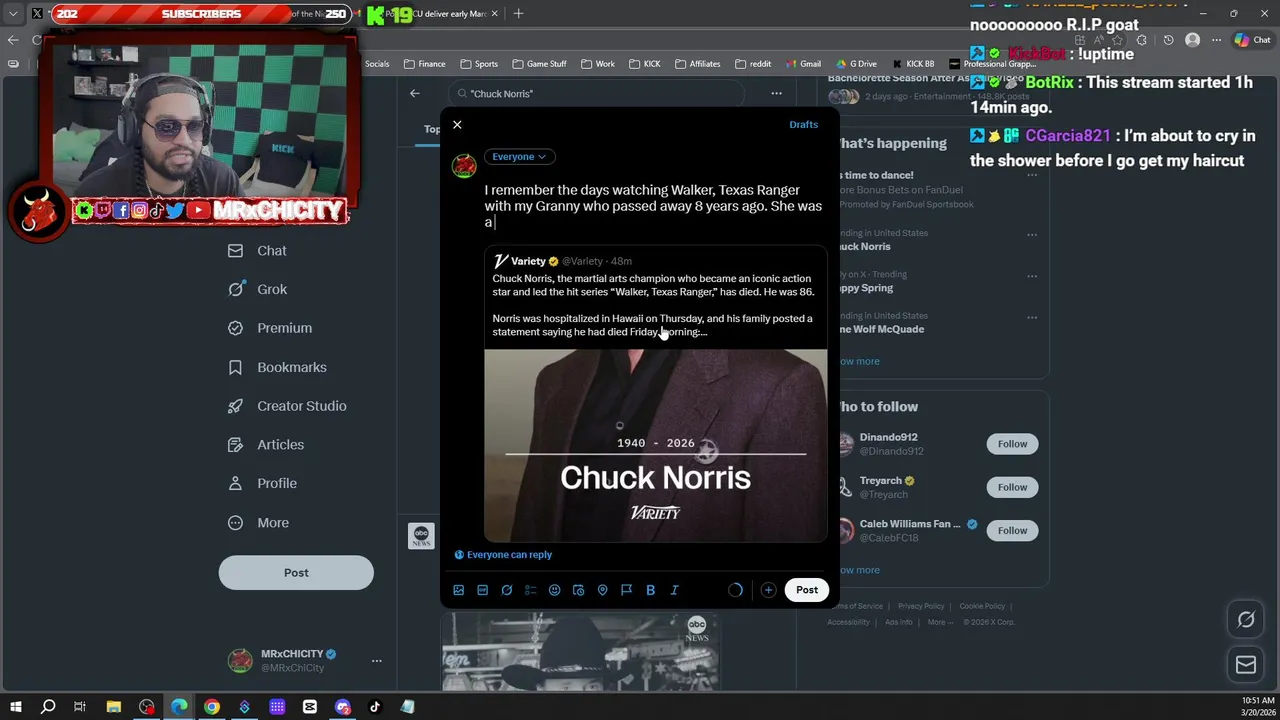Screen dimensions: 1280x720
Task: Toggle italic formatting in composer
Action: click(x=674, y=590)
